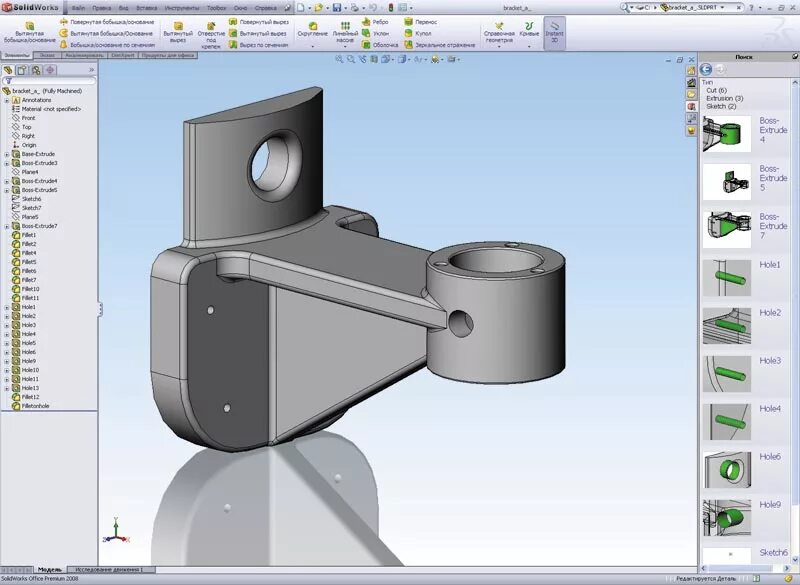Switch to the Эскиз tab
Screen dimensions: 800x585
point(46,56)
